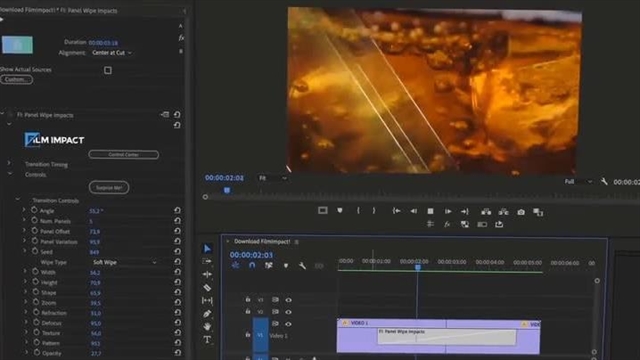Select the Selection arrow tool
The image size is (640, 360).
(x=207, y=248)
